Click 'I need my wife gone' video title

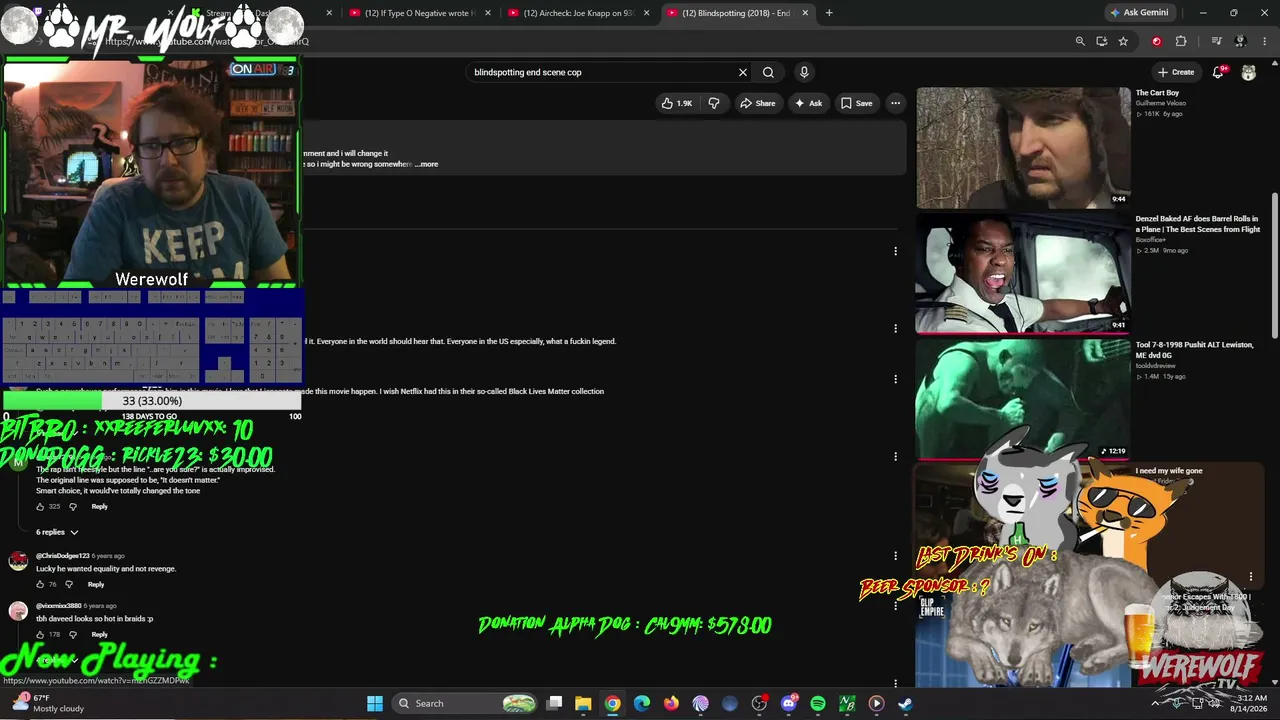pos(1169,471)
